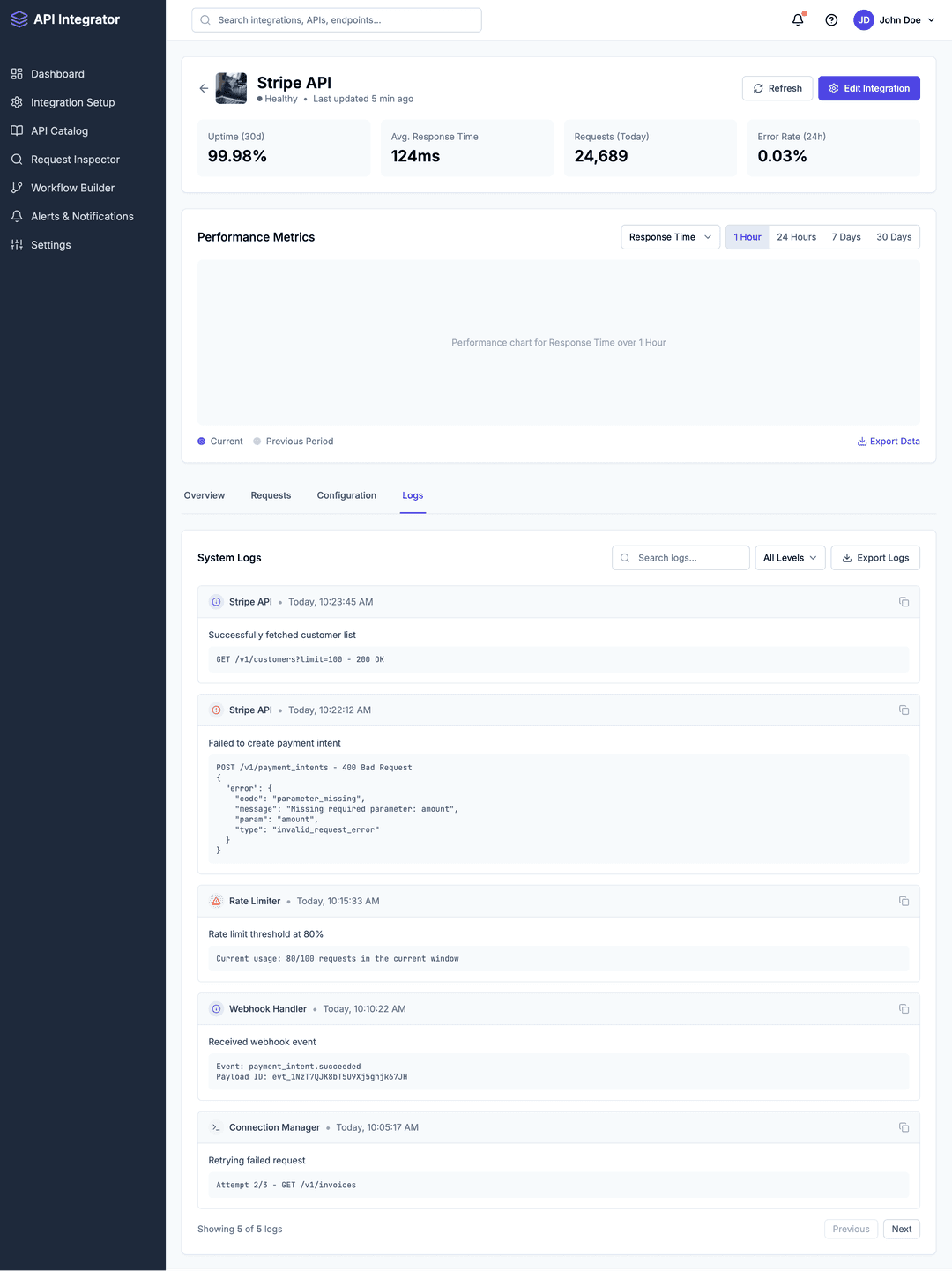Copy the Stripe API error log entry
The height and width of the screenshot is (1271, 952).
pos(904,710)
